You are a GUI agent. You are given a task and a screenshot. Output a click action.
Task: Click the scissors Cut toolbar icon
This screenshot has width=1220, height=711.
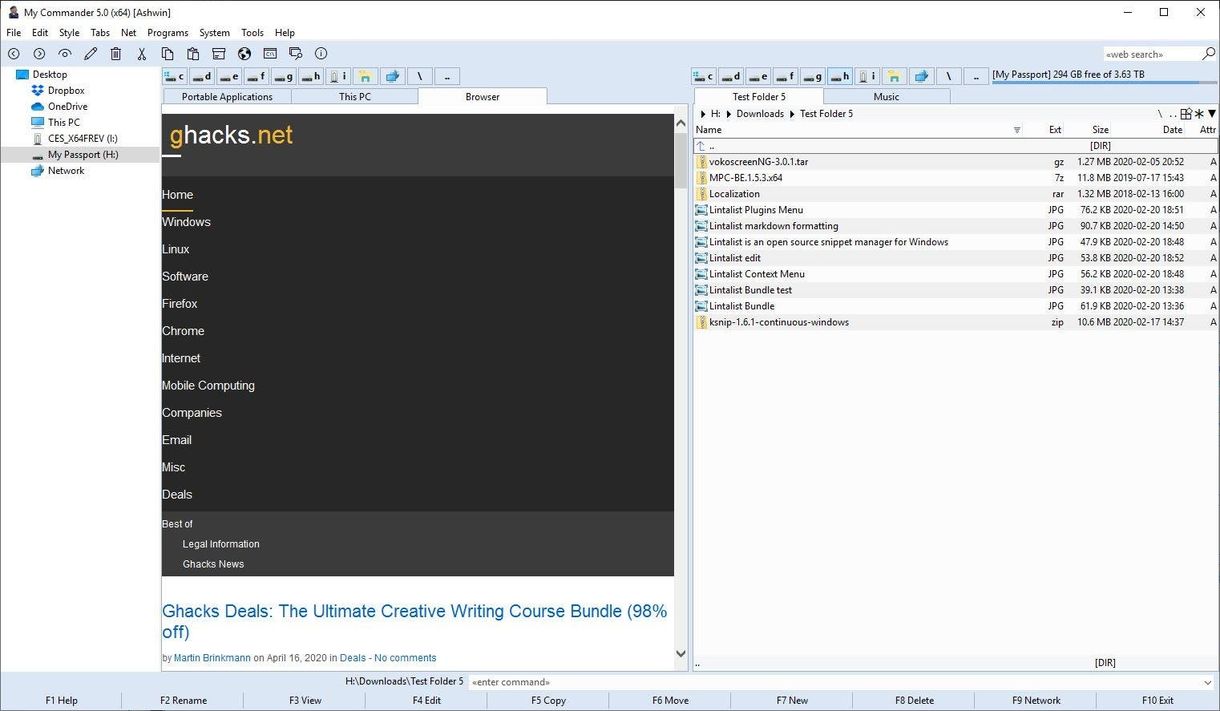pos(142,54)
